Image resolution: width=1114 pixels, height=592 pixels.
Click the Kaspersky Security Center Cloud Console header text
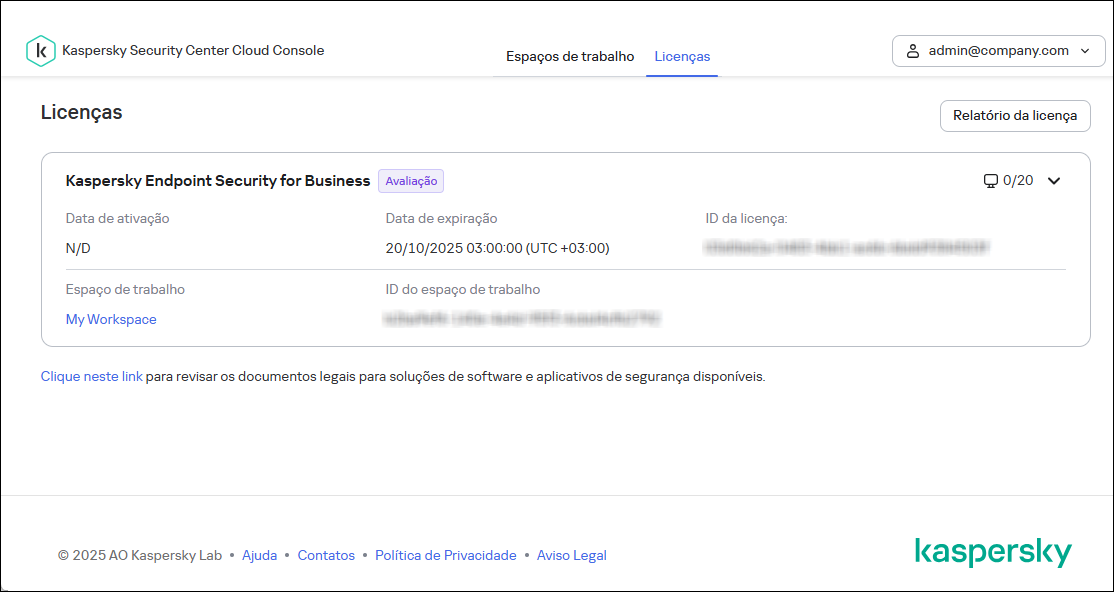click(x=194, y=50)
